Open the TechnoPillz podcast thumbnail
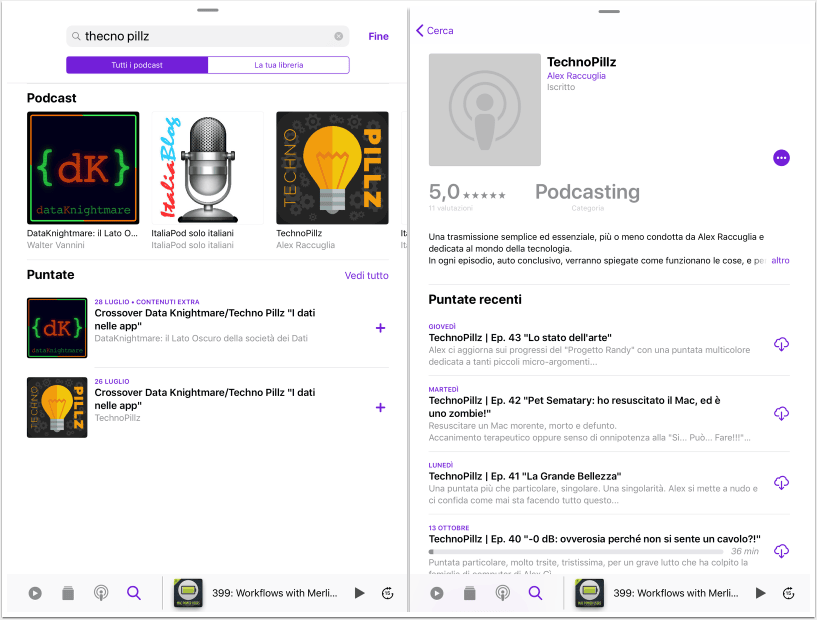Viewport: 817px width, 620px height. [332, 168]
